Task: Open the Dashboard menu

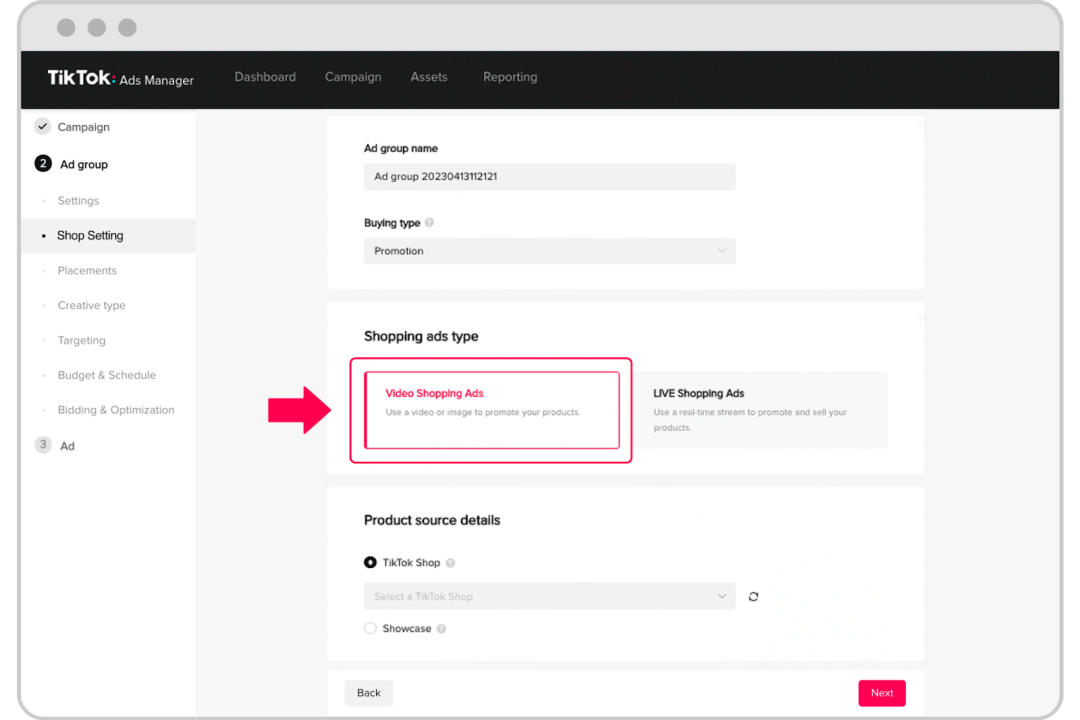Action: 265,77
